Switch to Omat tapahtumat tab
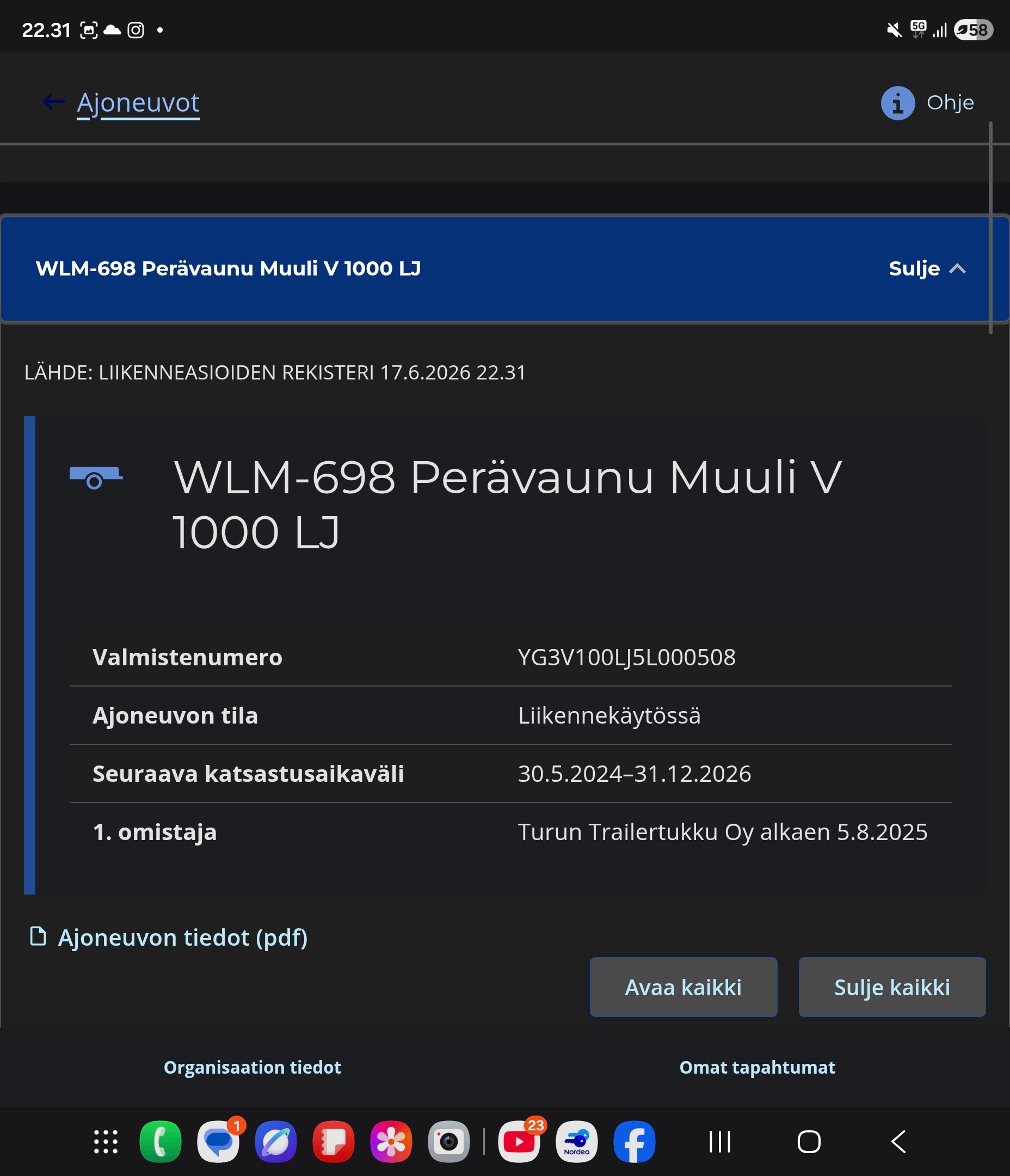The height and width of the screenshot is (1176, 1010). coord(757,1067)
